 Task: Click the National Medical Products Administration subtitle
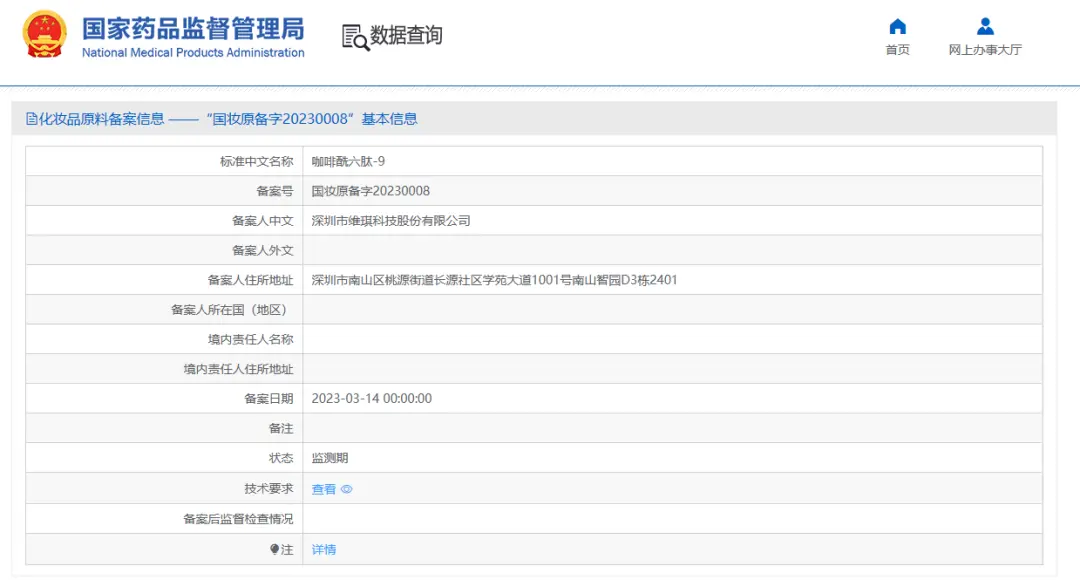tap(193, 53)
